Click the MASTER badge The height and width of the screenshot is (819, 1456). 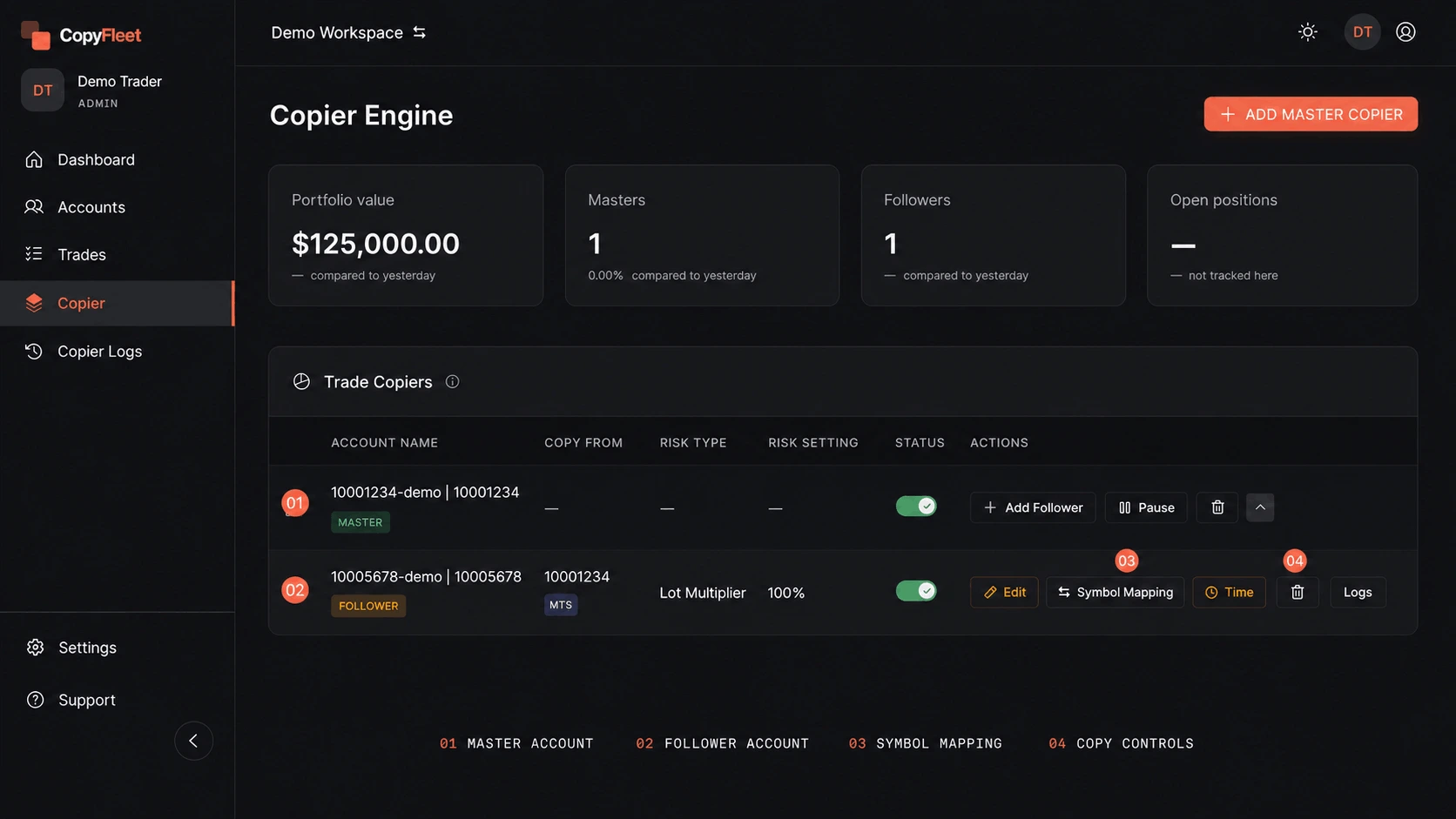(x=361, y=522)
